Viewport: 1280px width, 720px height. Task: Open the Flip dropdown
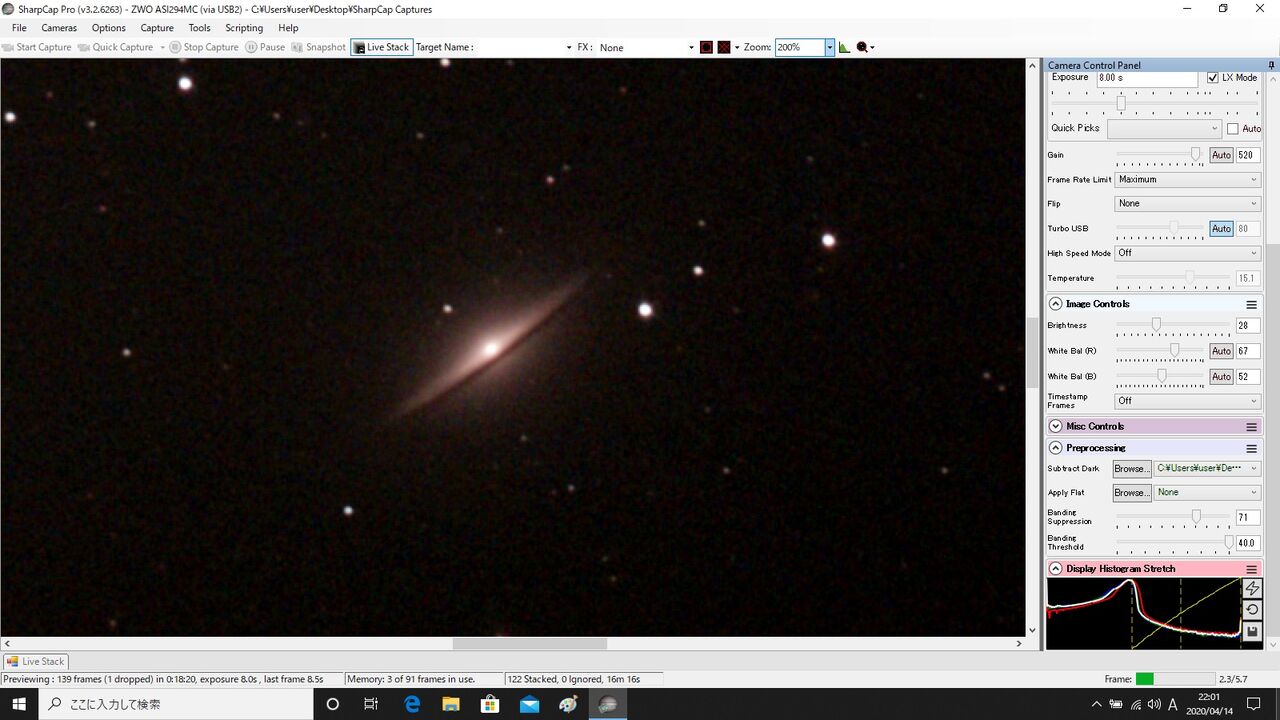pos(1188,204)
